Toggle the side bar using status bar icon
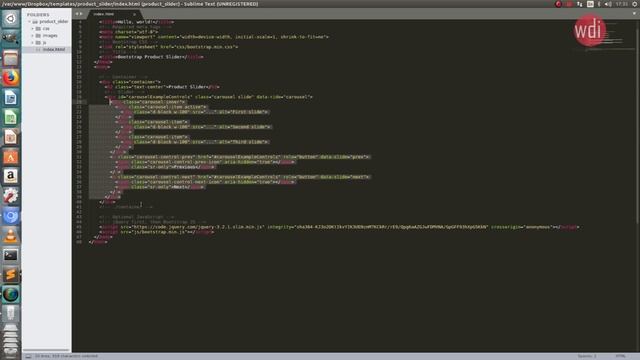Viewport: 640px width, 360px height. click(x=28, y=356)
